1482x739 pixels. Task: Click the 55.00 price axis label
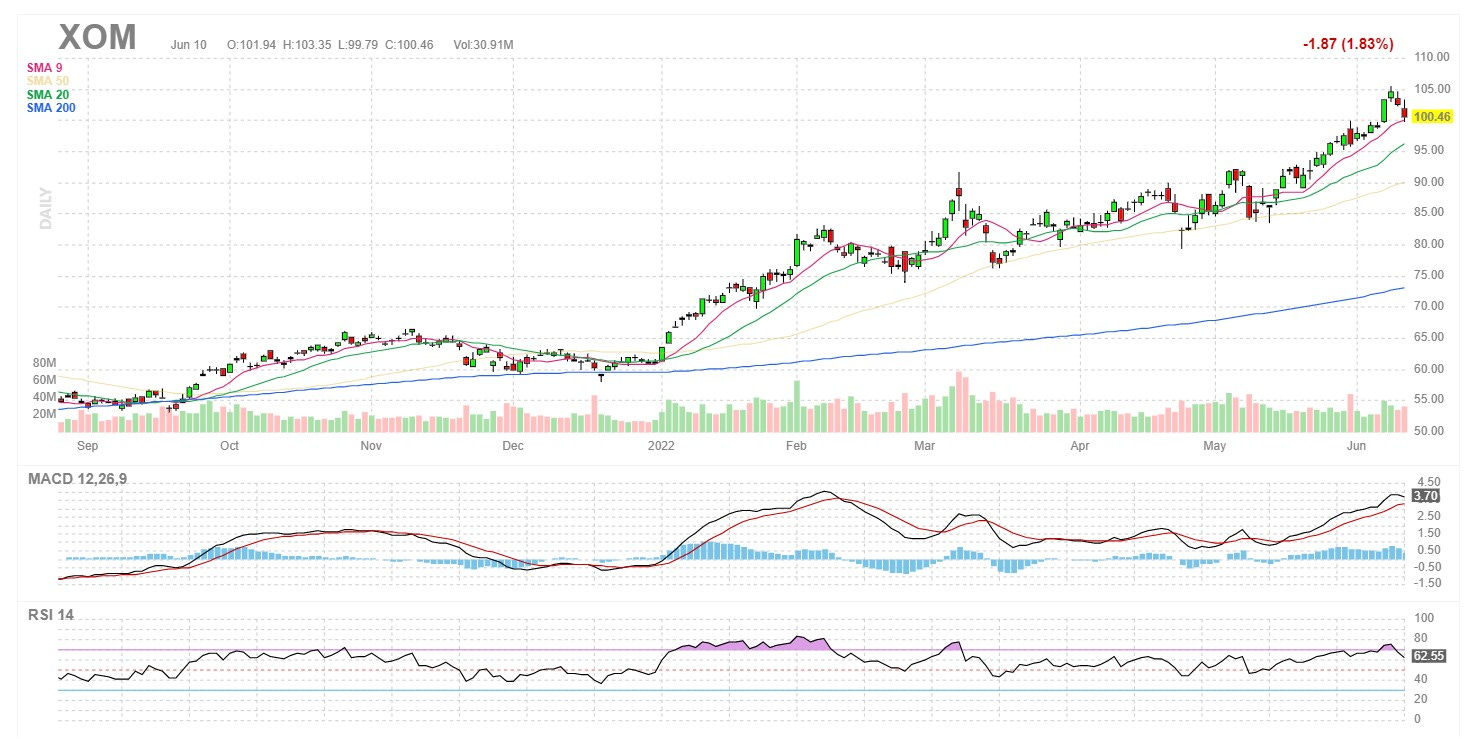pos(1431,399)
